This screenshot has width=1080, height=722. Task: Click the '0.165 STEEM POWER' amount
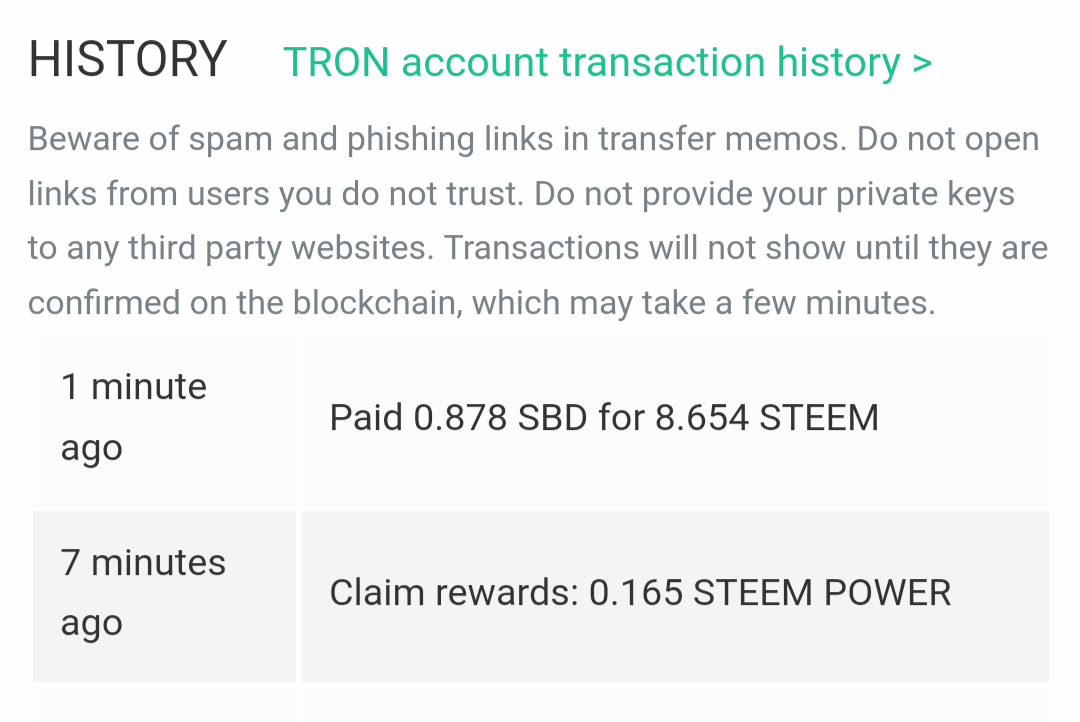pos(770,593)
